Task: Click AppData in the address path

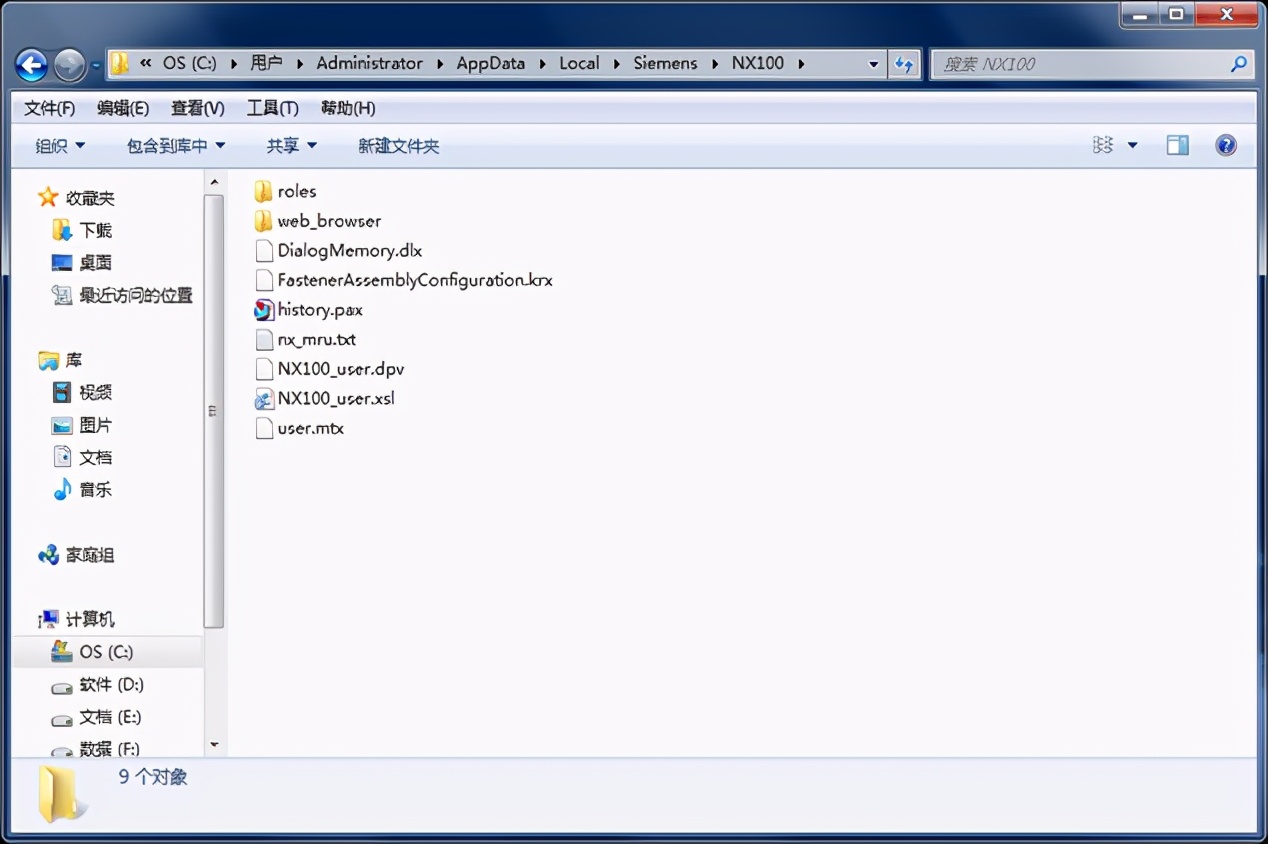Action: tap(491, 63)
